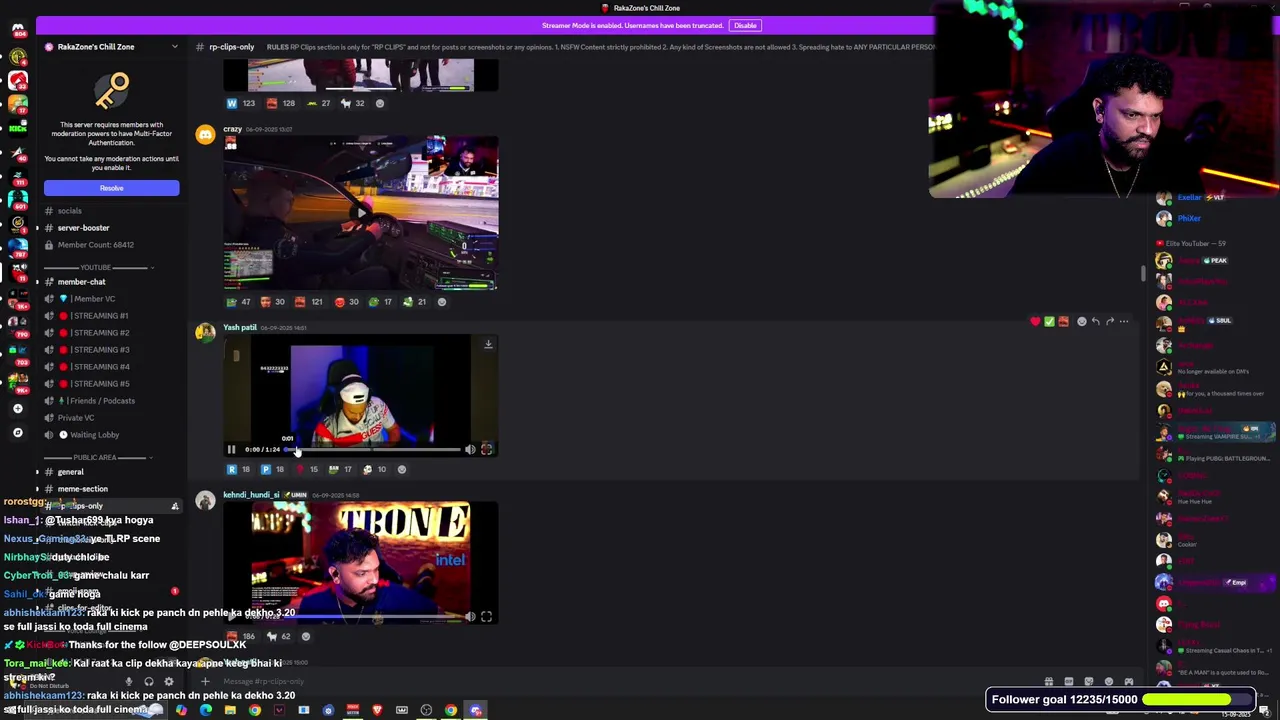Toggle the R reaction with 18 count

239,470
